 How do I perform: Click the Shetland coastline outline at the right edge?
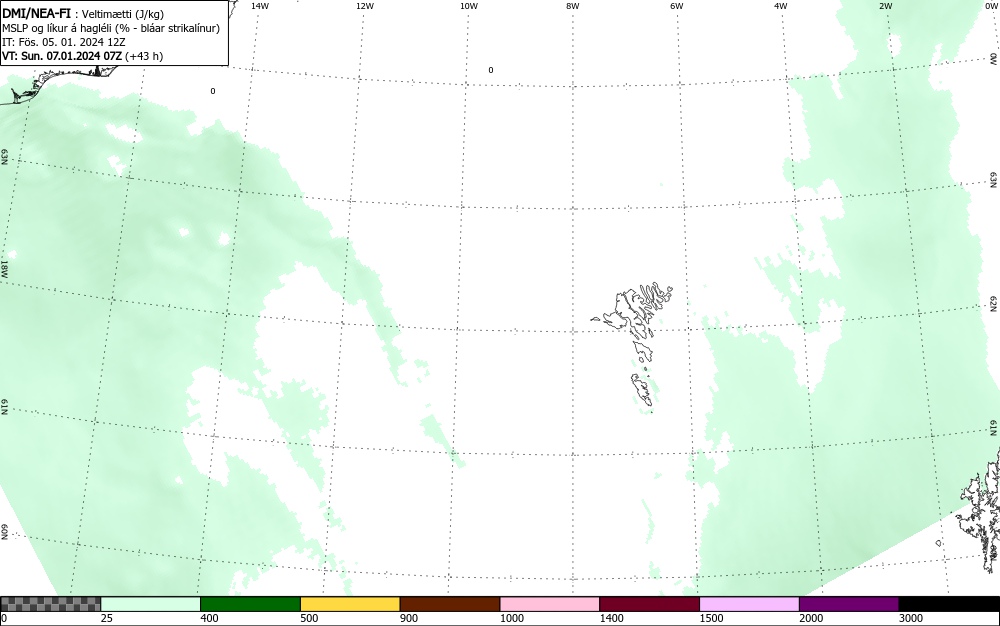(x=980, y=510)
